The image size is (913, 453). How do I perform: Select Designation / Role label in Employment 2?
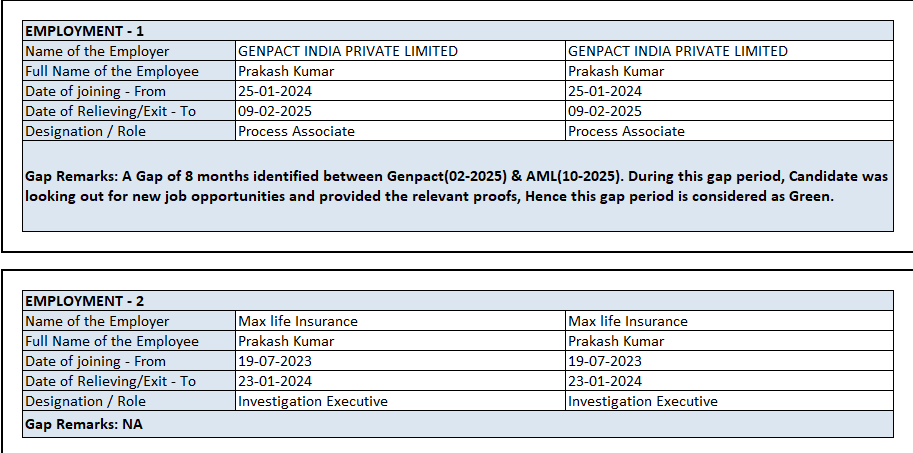click(86, 401)
